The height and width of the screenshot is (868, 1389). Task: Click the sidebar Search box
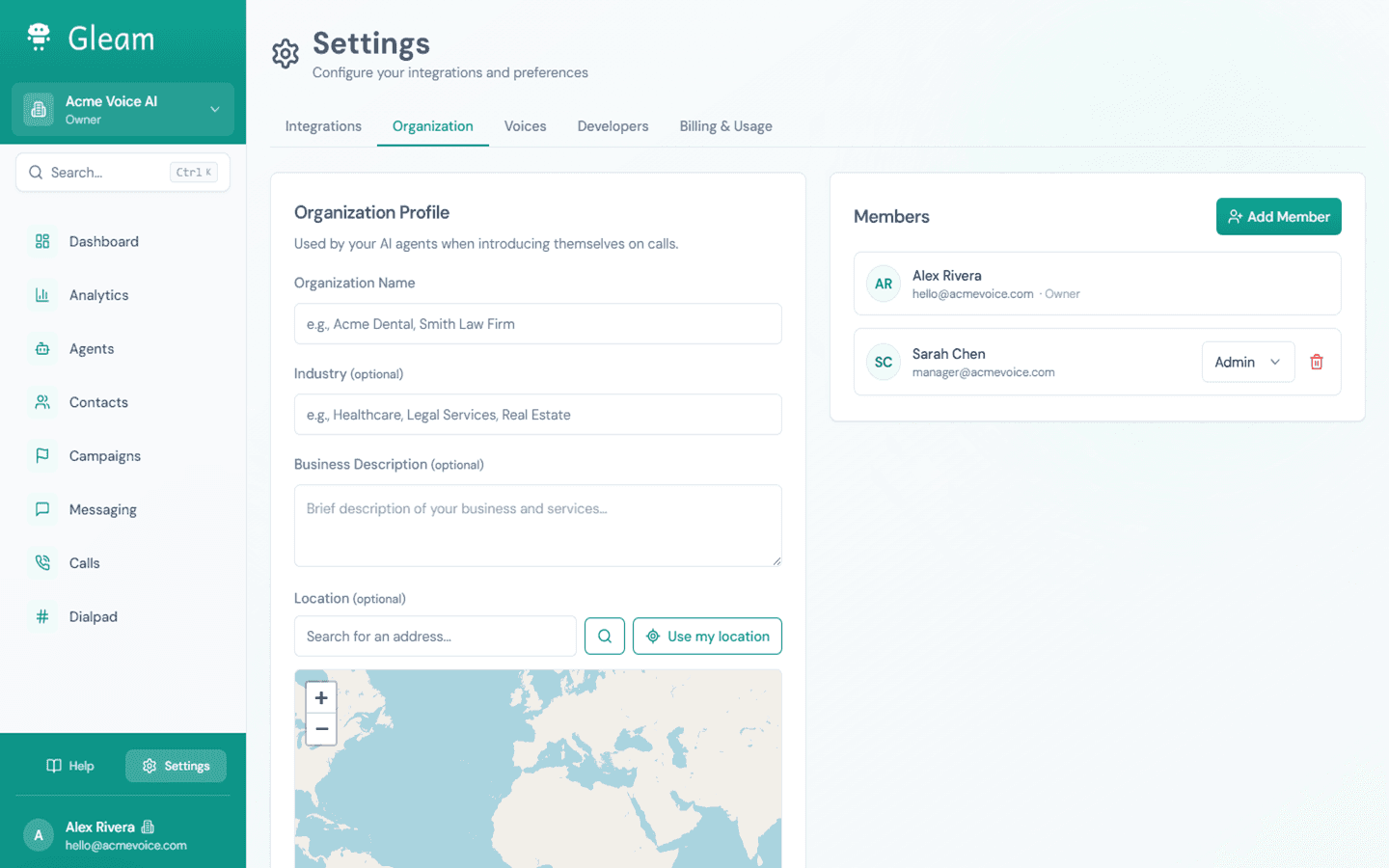coord(123,173)
